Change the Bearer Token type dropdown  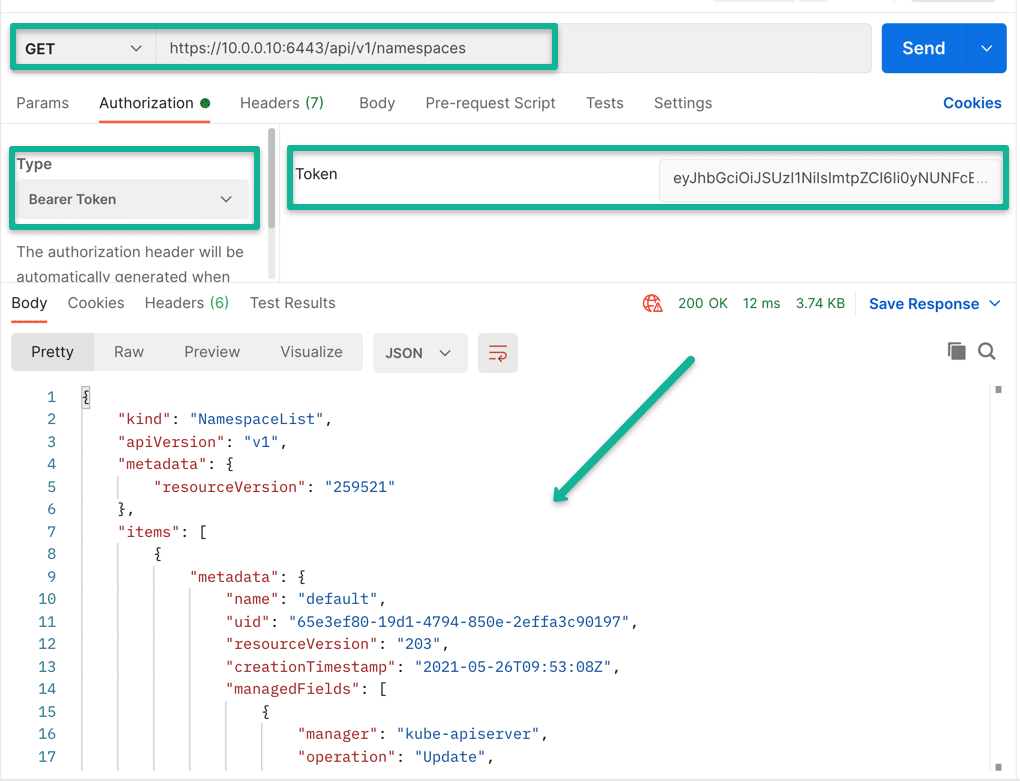133,199
